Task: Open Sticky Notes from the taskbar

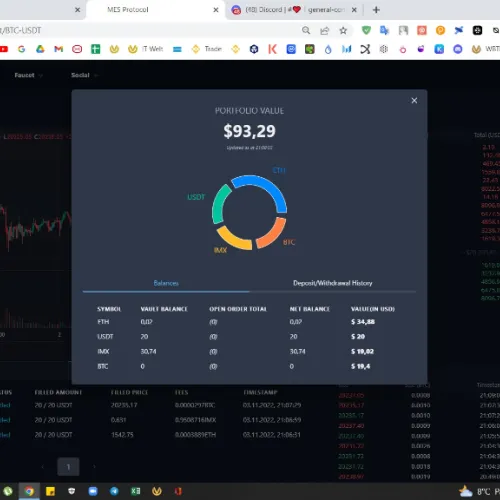Action: (50, 491)
